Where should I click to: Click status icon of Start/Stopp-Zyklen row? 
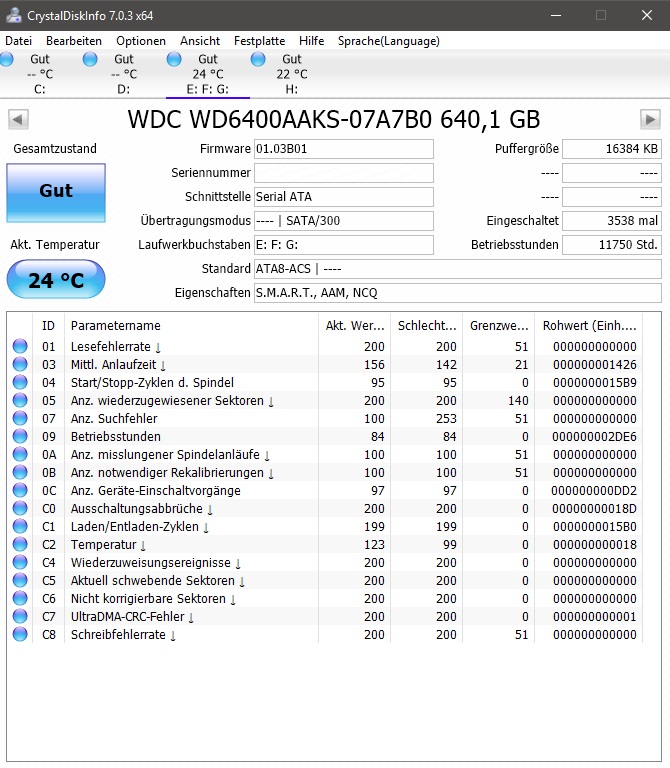click(20, 383)
